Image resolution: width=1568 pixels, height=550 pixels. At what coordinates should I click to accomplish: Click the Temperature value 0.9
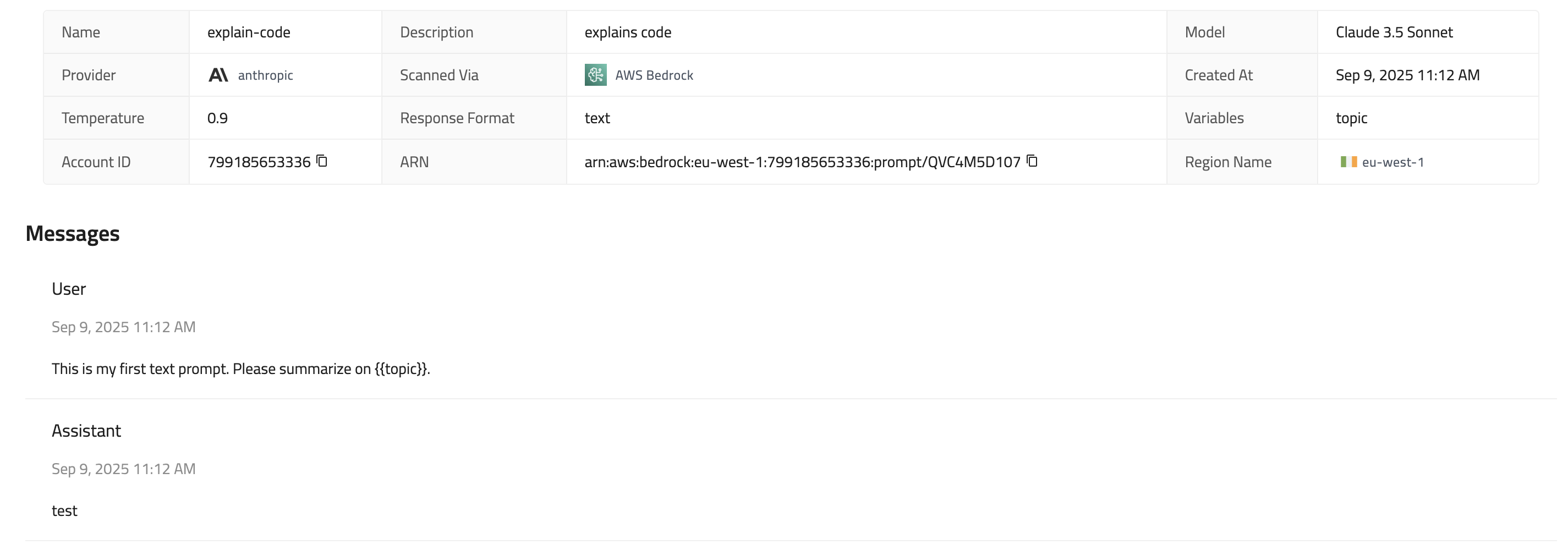(217, 118)
